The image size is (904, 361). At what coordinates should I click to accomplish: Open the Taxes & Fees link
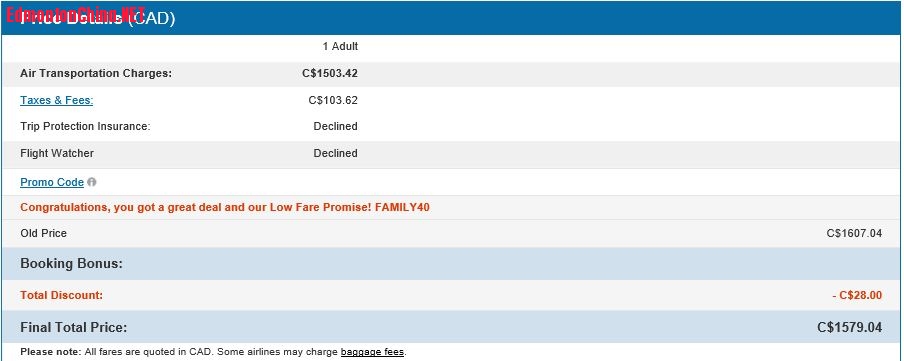56,100
